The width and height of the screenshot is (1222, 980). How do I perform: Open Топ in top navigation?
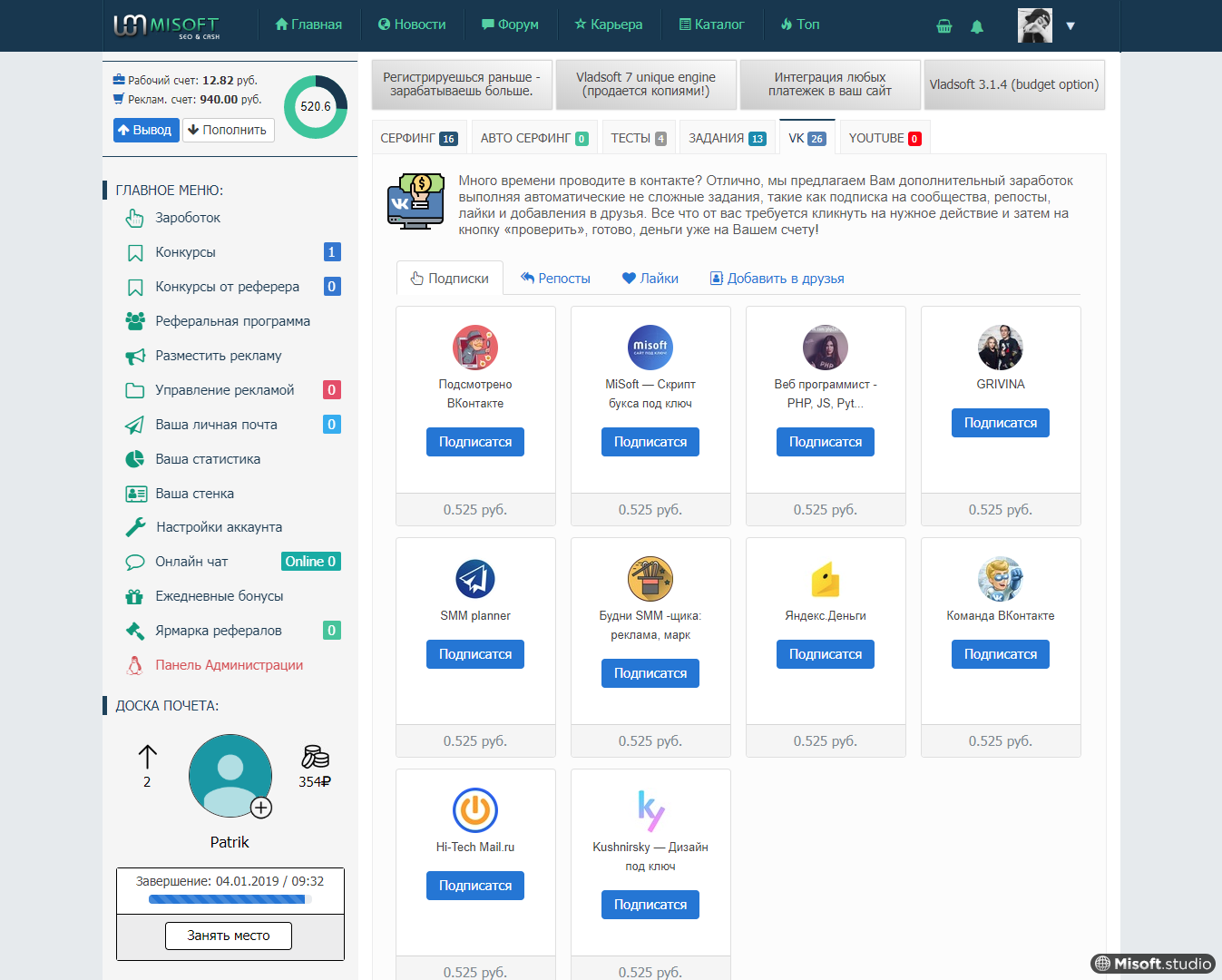pyautogui.click(x=800, y=24)
